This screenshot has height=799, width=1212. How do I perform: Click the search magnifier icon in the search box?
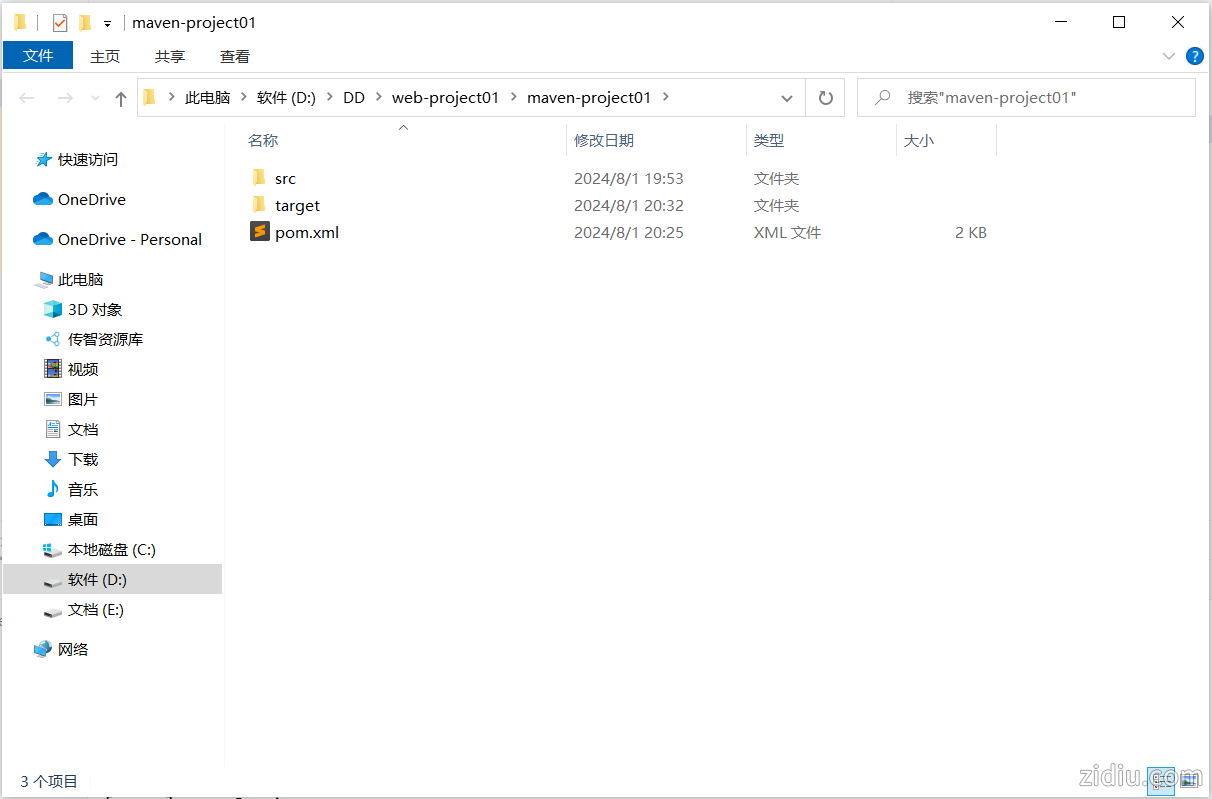point(880,97)
